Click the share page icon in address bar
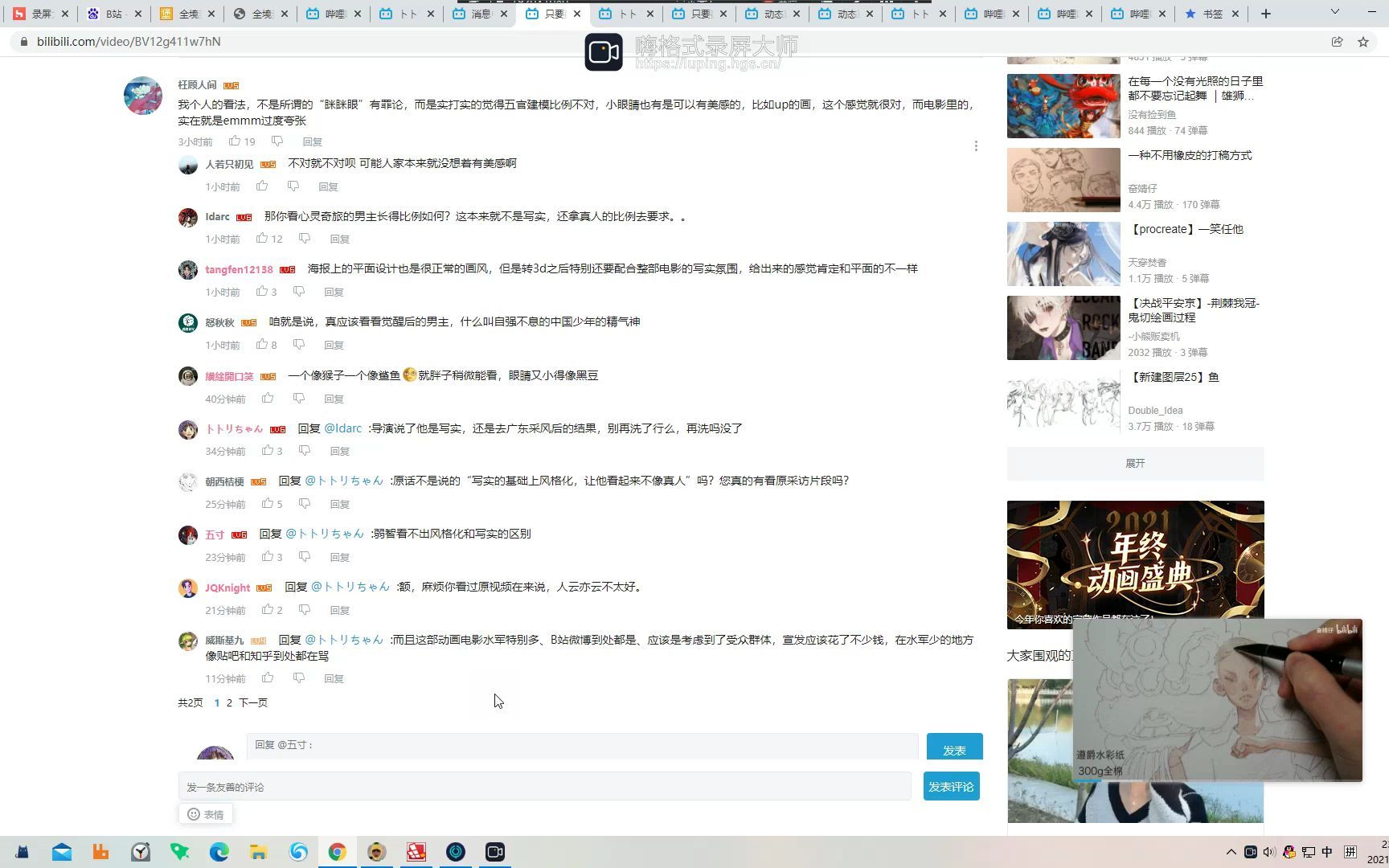Image resolution: width=1389 pixels, height=868 pixels. [1337, 42]
